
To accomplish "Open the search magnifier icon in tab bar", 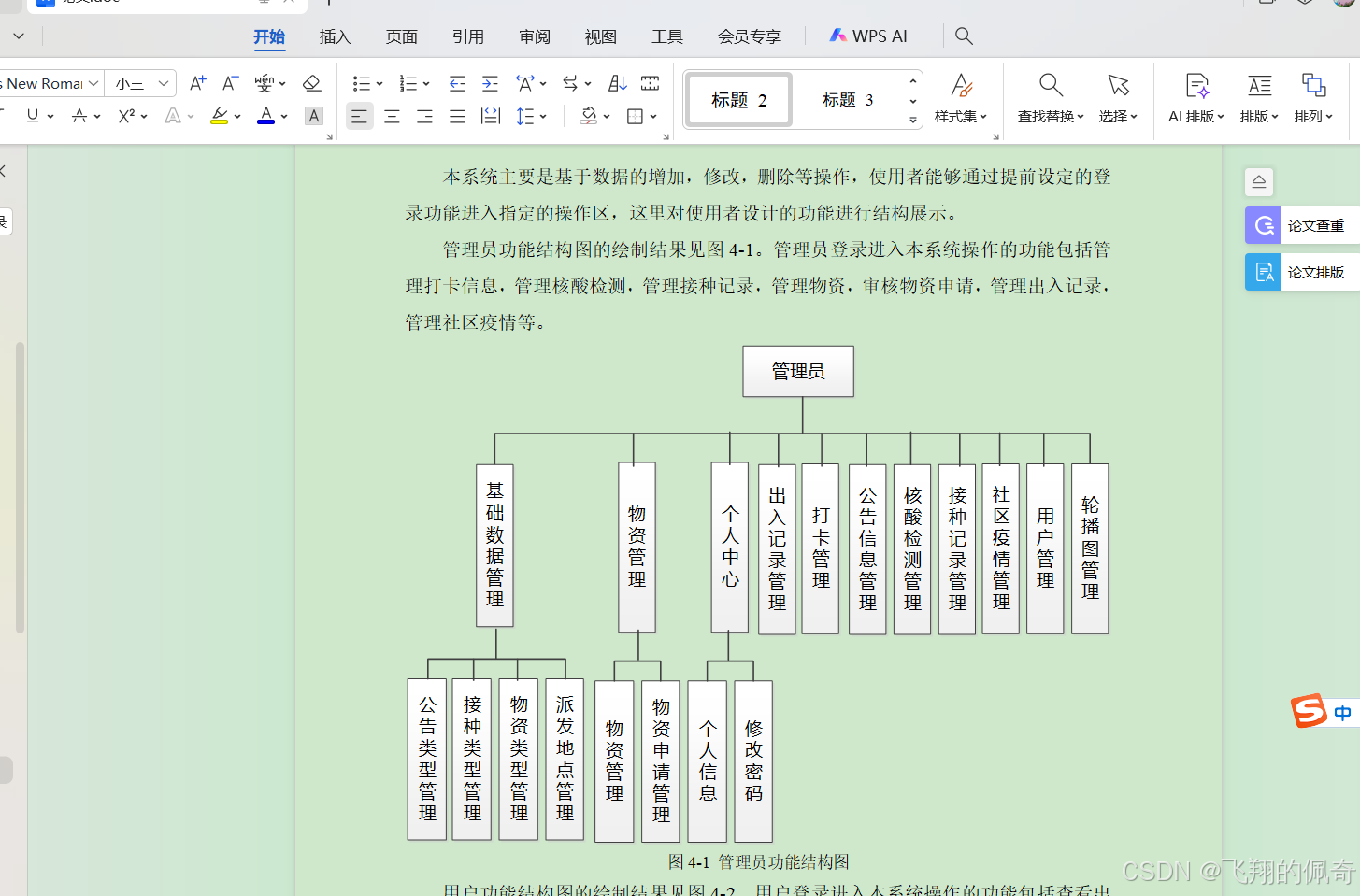I will coord(965,36).
